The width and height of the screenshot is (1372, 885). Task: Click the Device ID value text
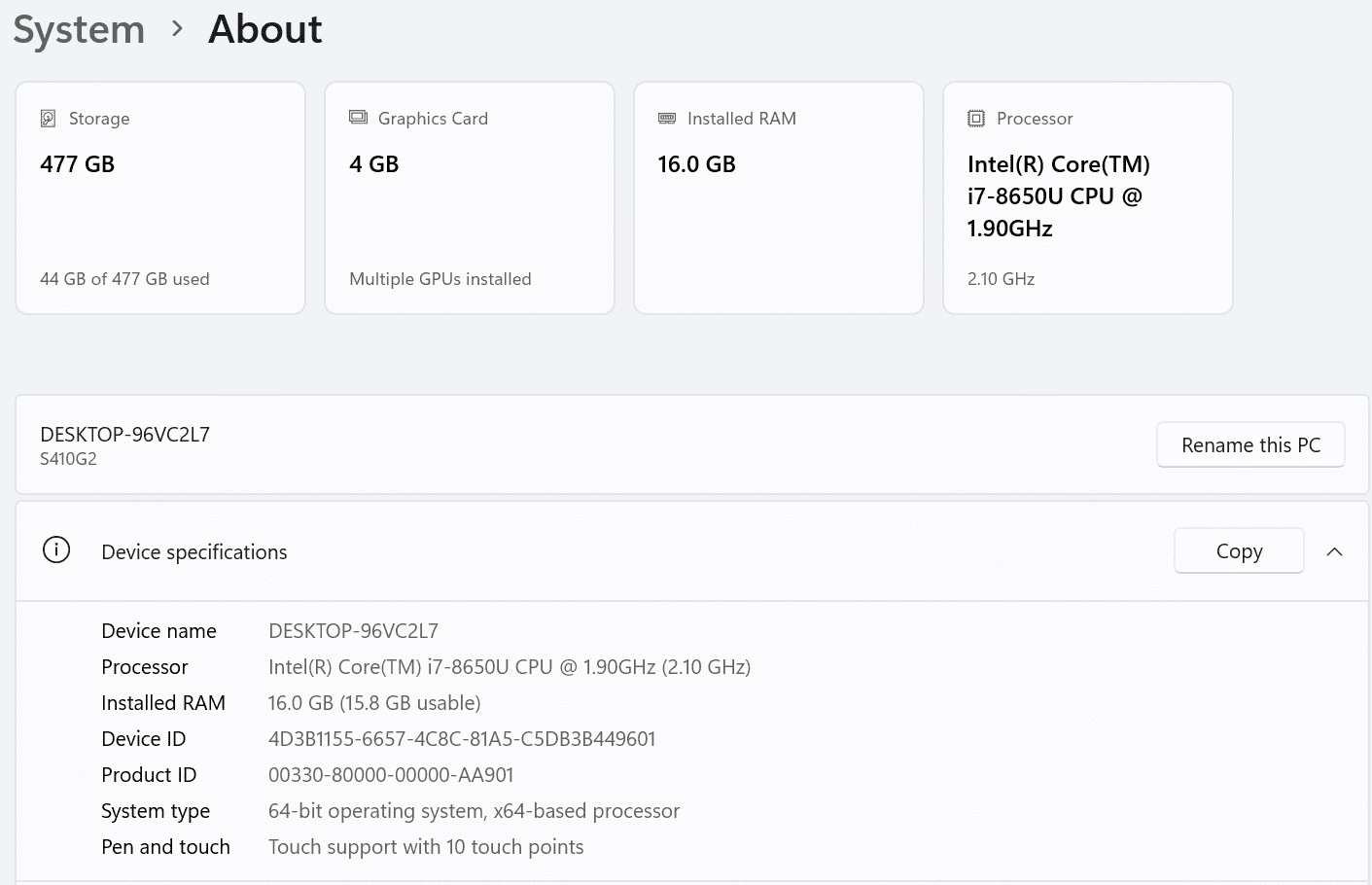(462, 739)
